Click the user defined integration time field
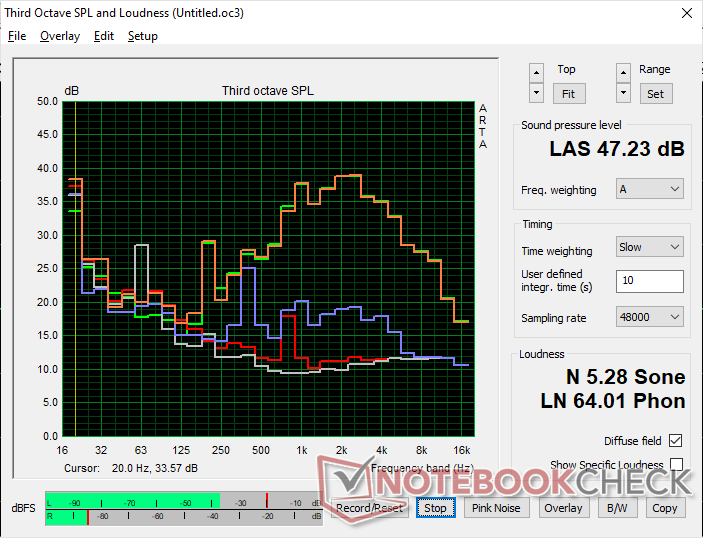 (x=650, y=281)
